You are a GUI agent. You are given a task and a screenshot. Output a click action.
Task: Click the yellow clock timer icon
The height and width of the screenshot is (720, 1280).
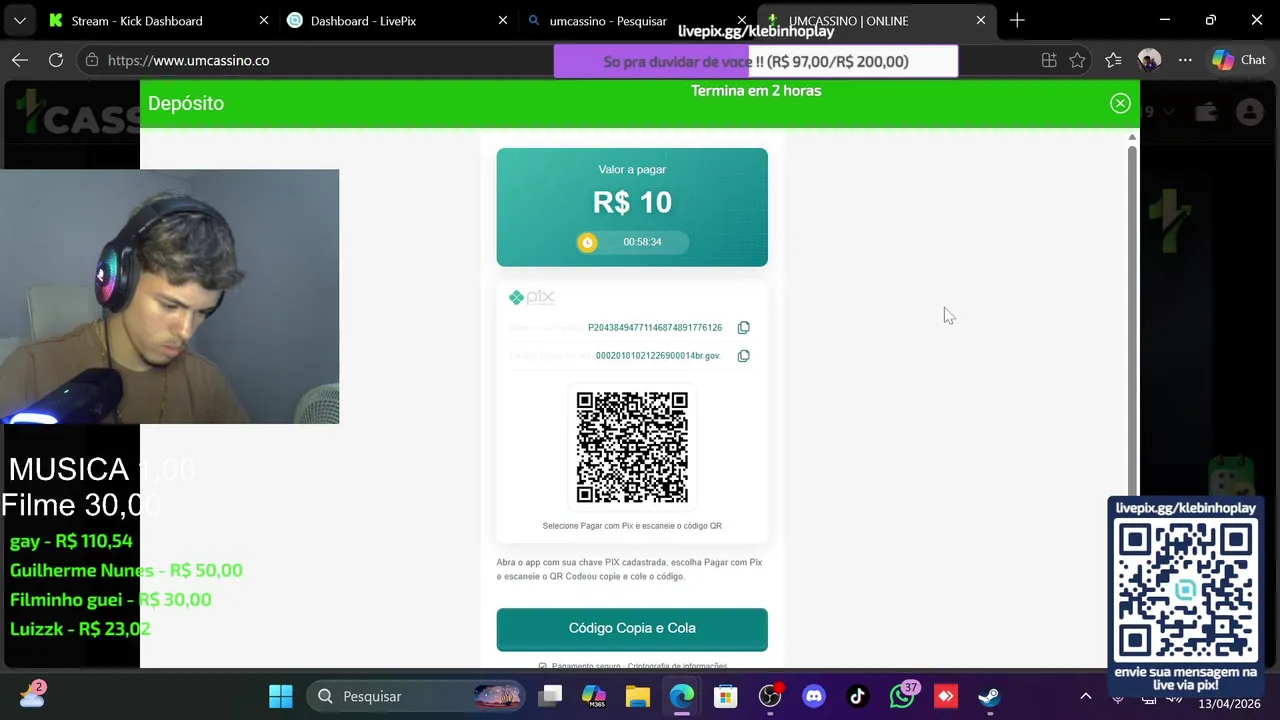pyautogui.click(x=587, y=242)
